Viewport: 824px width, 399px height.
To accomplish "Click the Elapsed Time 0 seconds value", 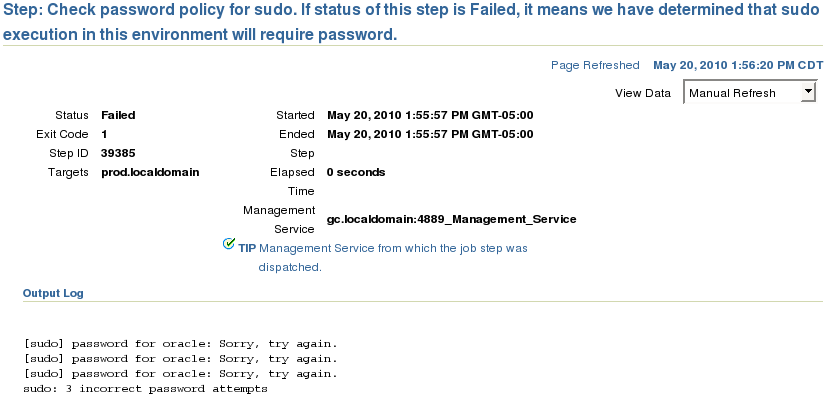I will click(356, 172).
